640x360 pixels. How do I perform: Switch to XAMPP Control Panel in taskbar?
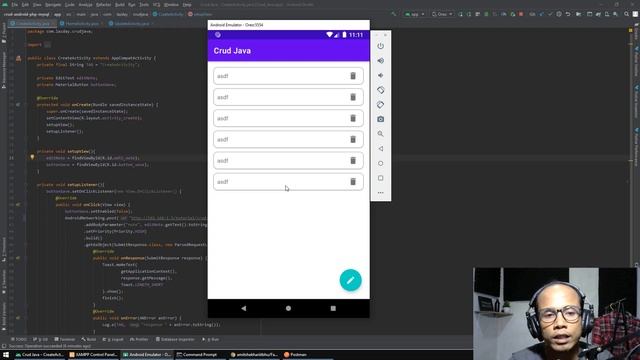pyautogui.click(x=93, y=355)
